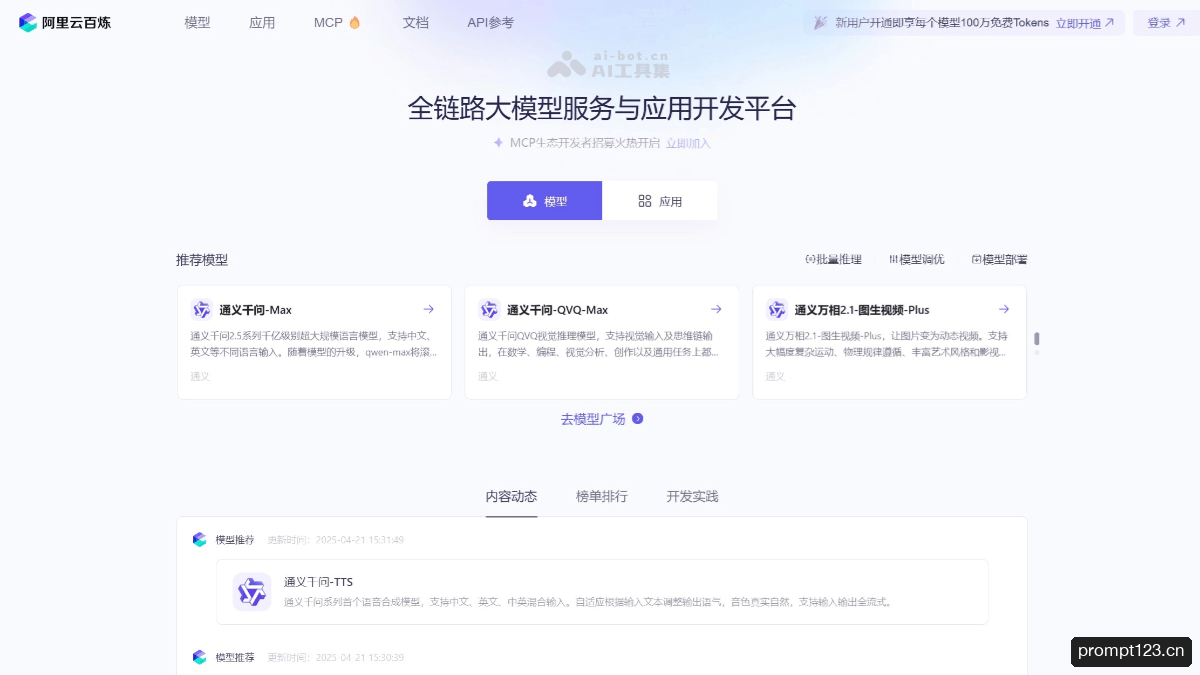Click the 立即开通 link in the banner
This screenshot has height=675, width=1200.
[x=1085, y=23]
